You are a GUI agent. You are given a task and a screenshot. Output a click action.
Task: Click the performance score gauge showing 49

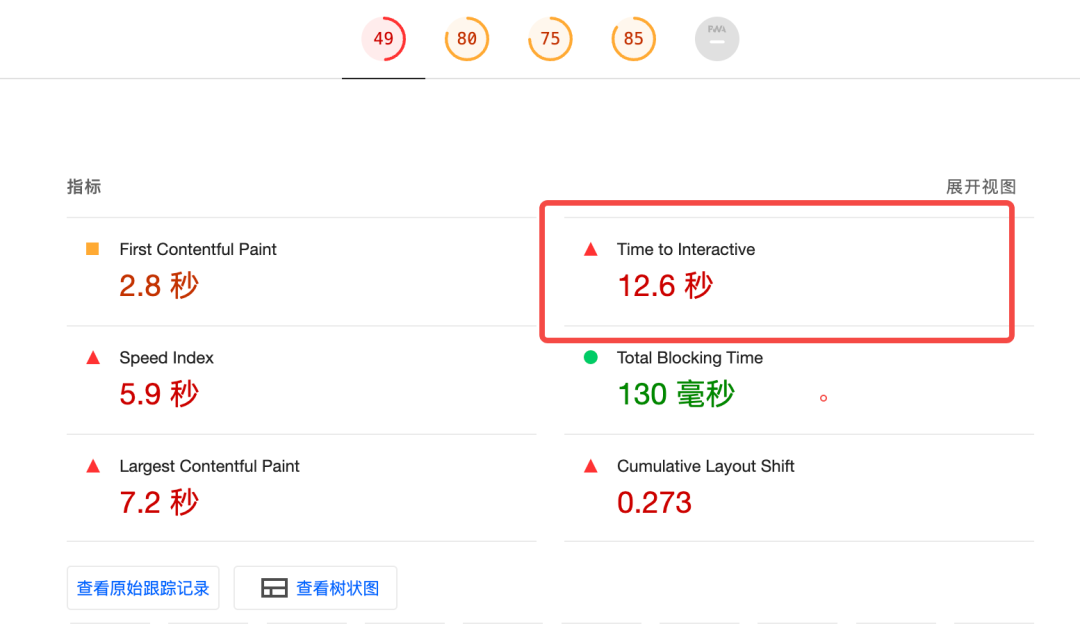pos(383,40)
